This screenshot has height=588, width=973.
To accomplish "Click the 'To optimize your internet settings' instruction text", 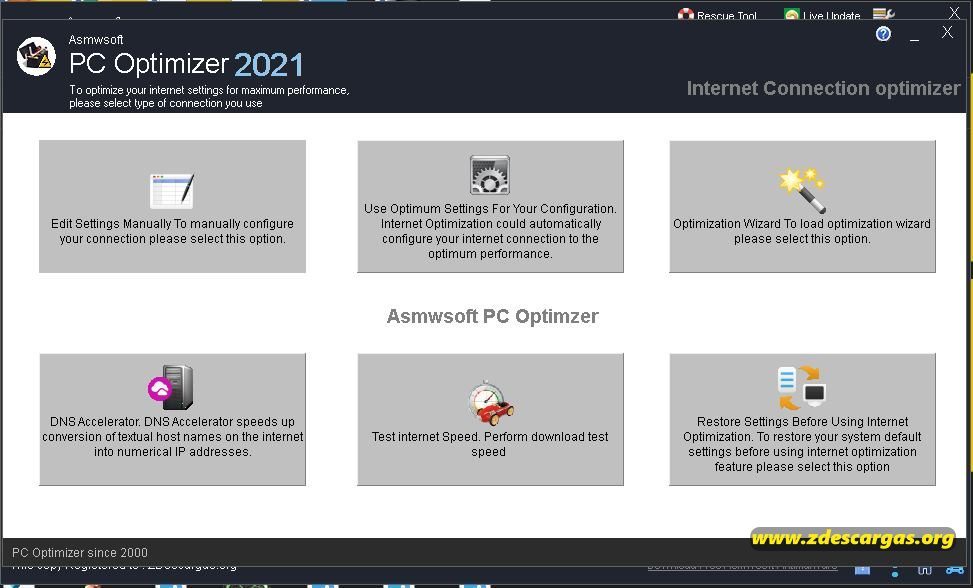I will click(x=209, y=97).
